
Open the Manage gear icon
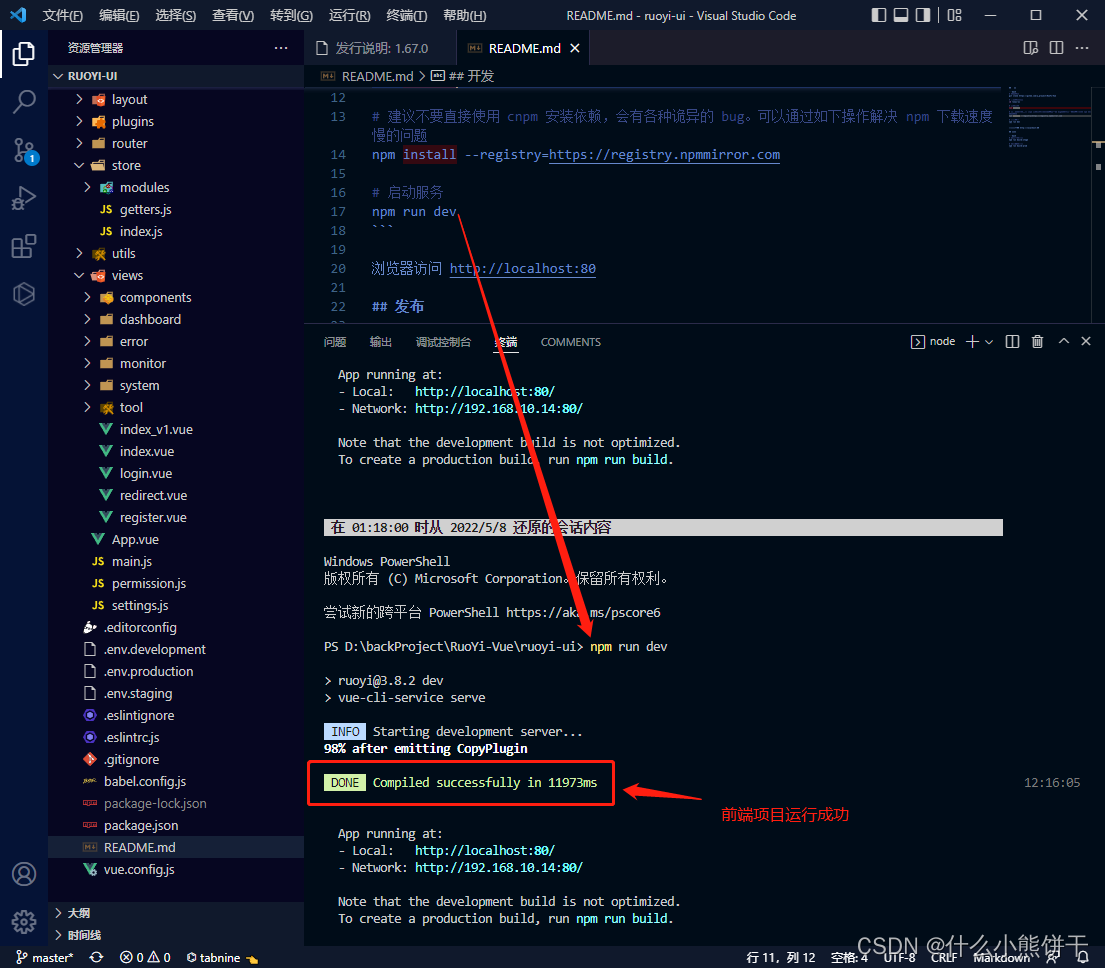23,922
